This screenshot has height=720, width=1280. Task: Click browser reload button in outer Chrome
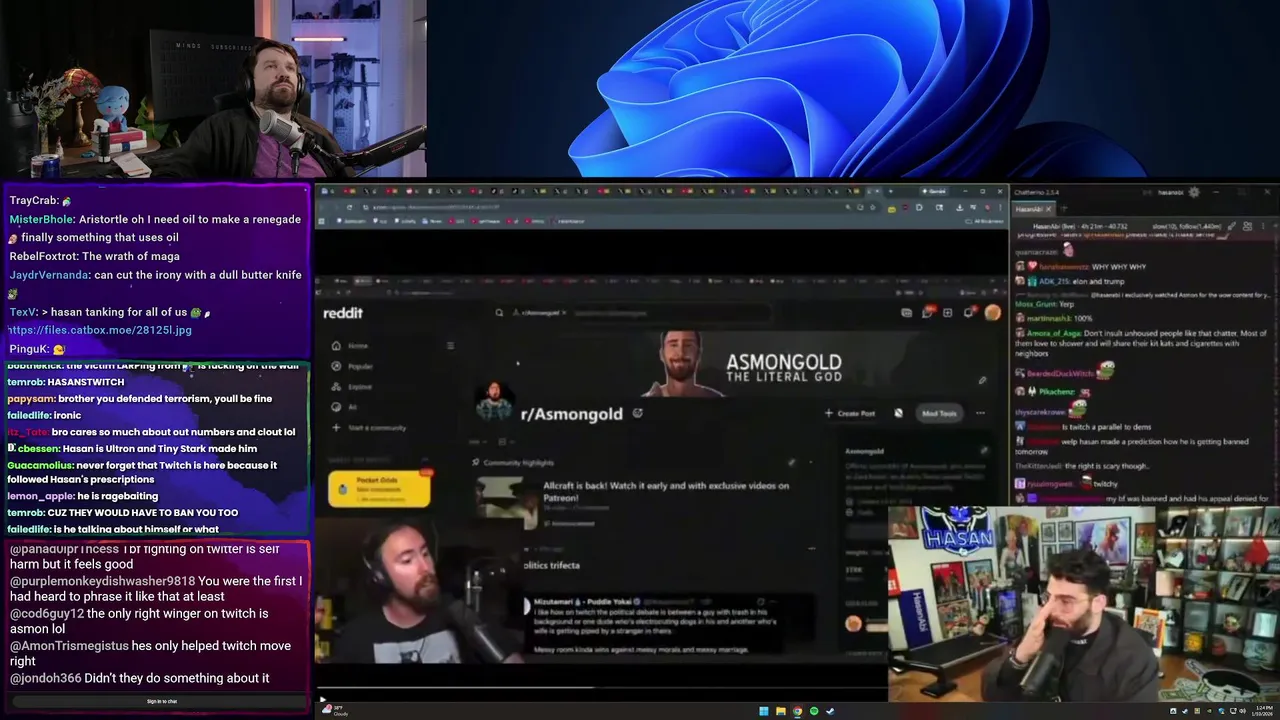(349, 207)
